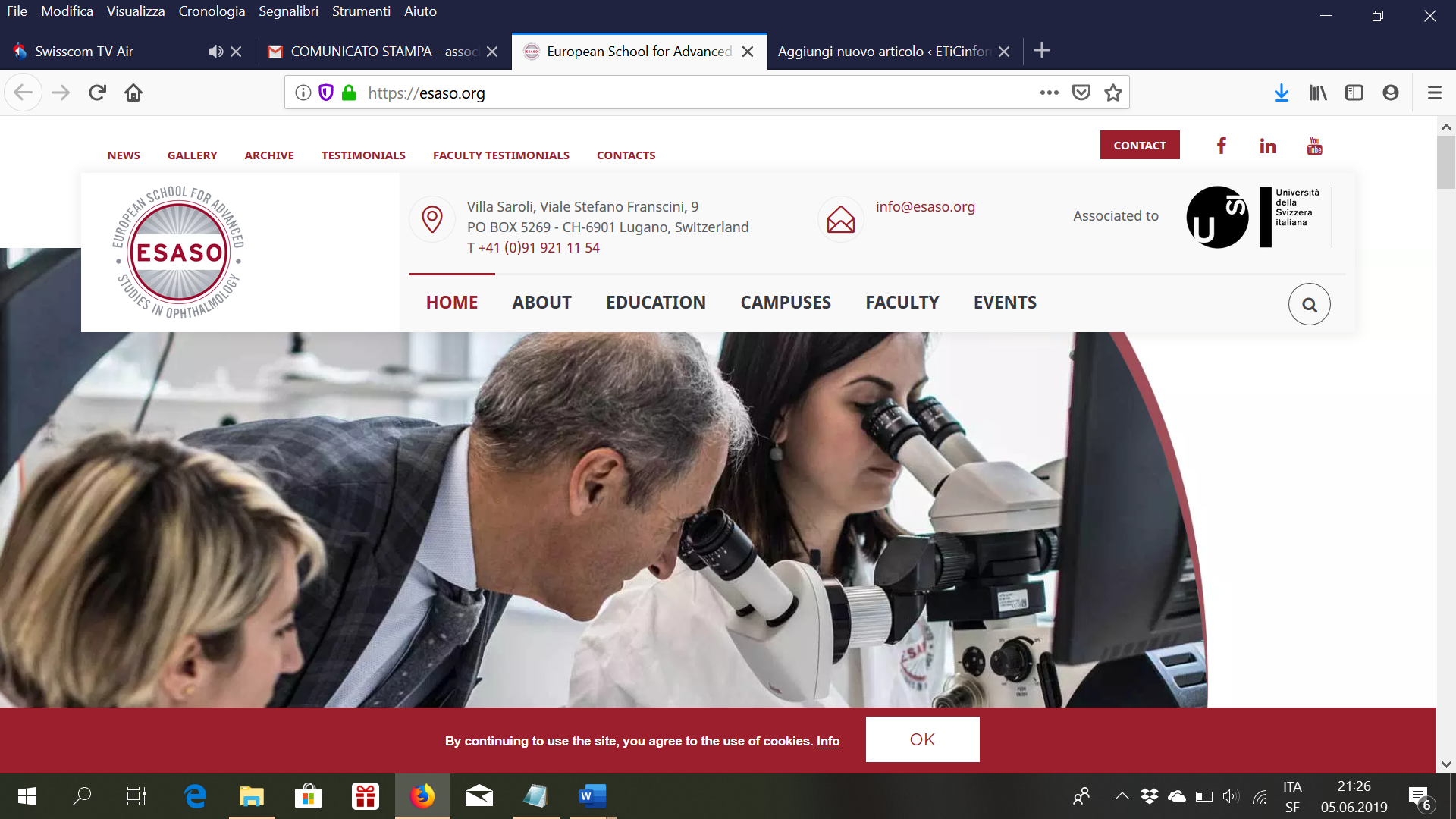Open the Segnalibri menu
Image resolution: width=1456 pixels, height=819 pixels.
click(288, 11)
